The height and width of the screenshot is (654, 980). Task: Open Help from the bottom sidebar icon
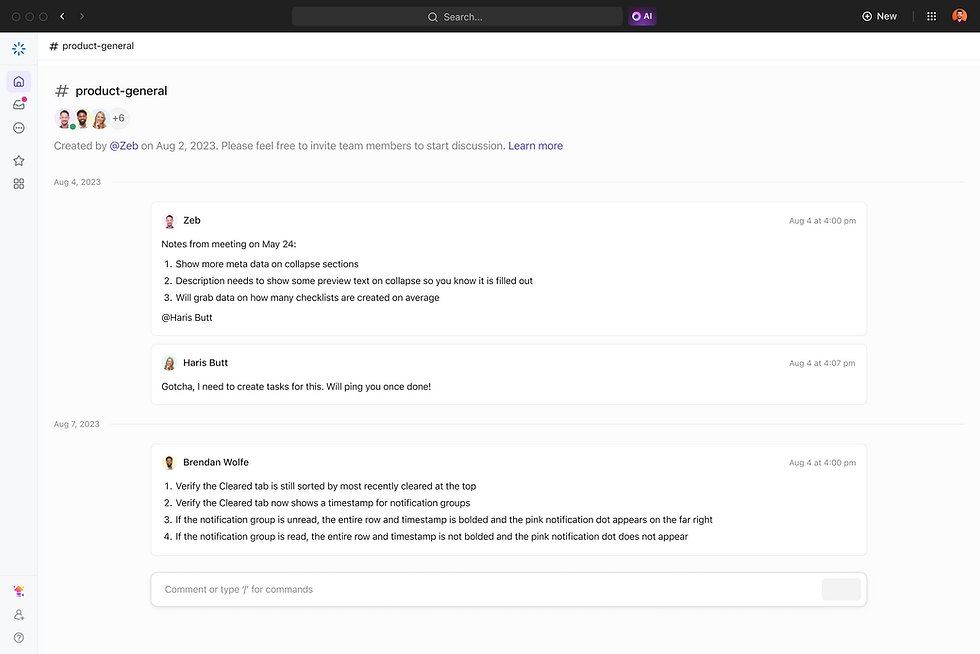point(18,637)
